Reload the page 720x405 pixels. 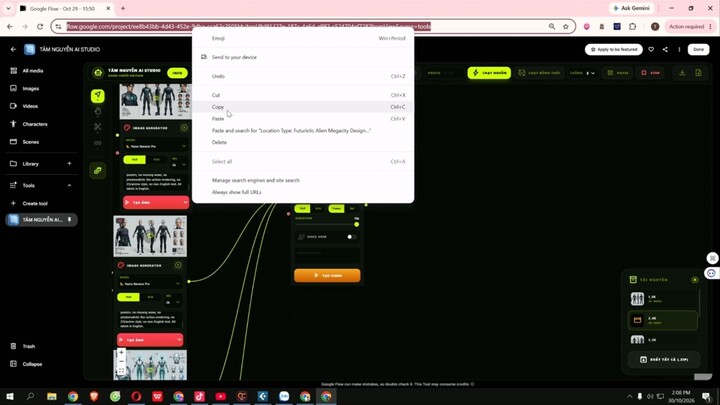tap(40, 27)
